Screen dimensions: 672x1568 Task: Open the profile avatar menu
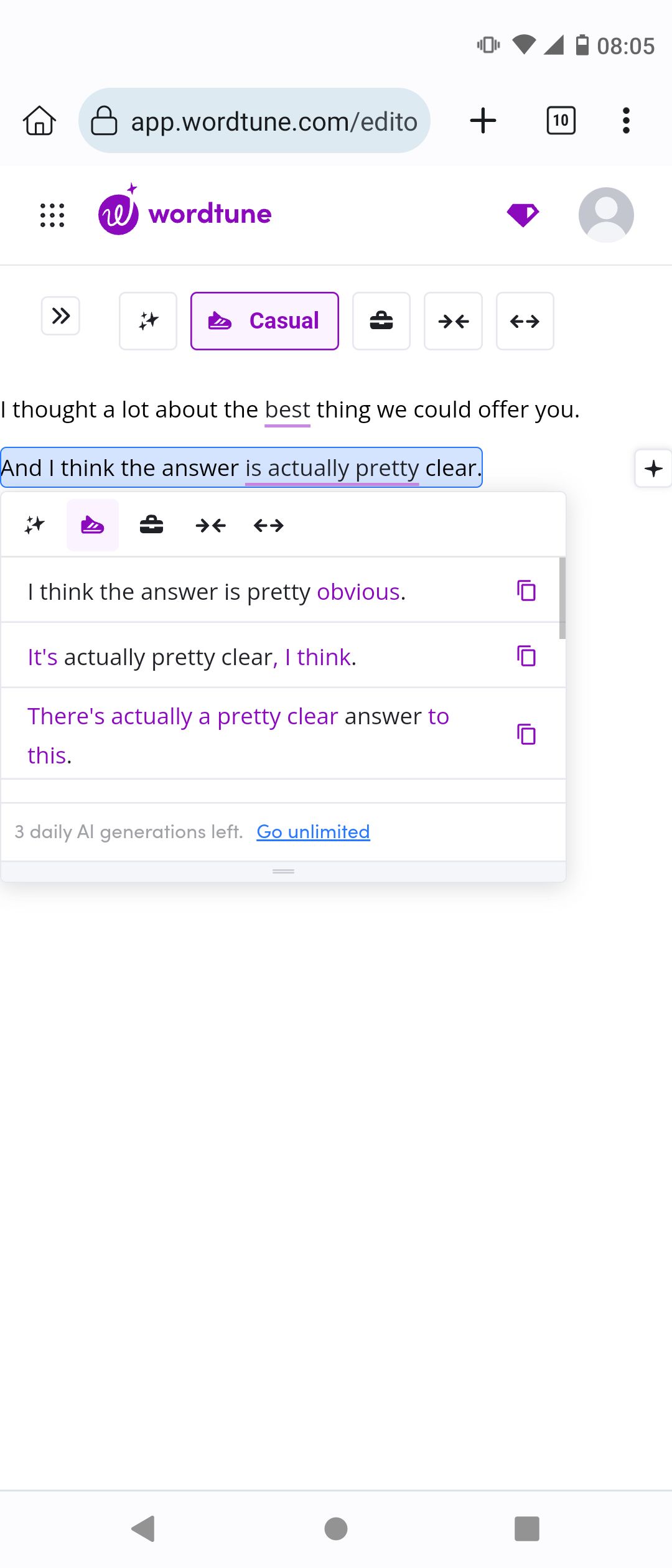pyautogui.click(x=605, y=214)
